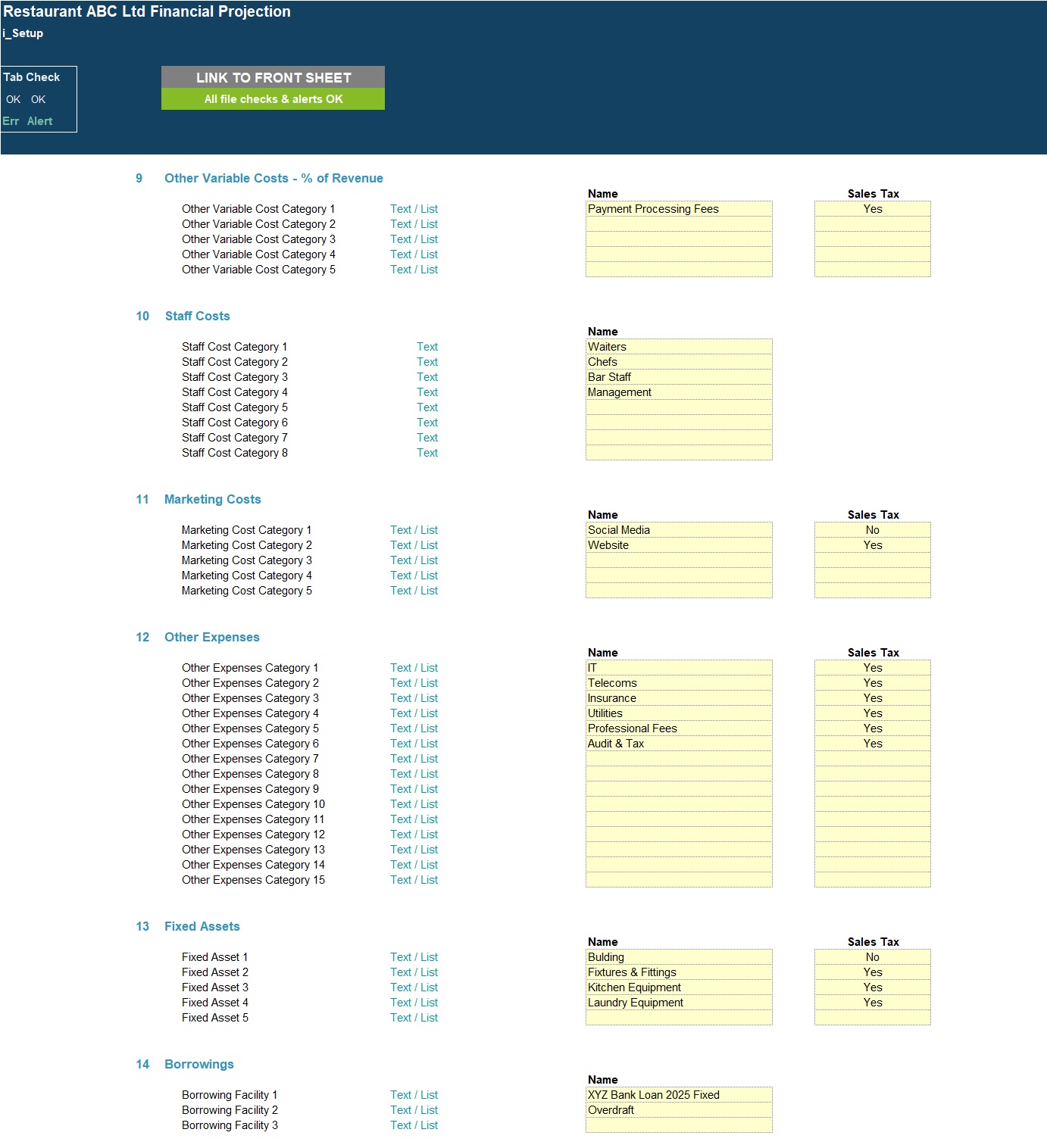Click the Other Expenses section heading
The width and height of the screenshot is (1047, 1148).
(212, 638)
